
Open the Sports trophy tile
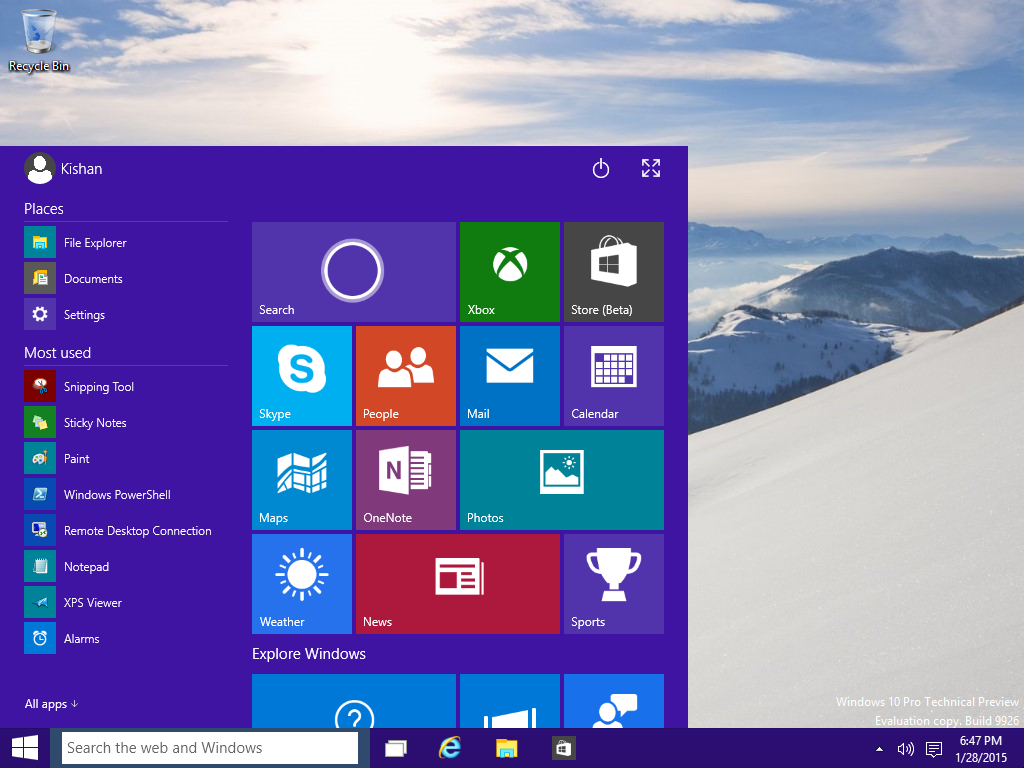coord(614,584)
